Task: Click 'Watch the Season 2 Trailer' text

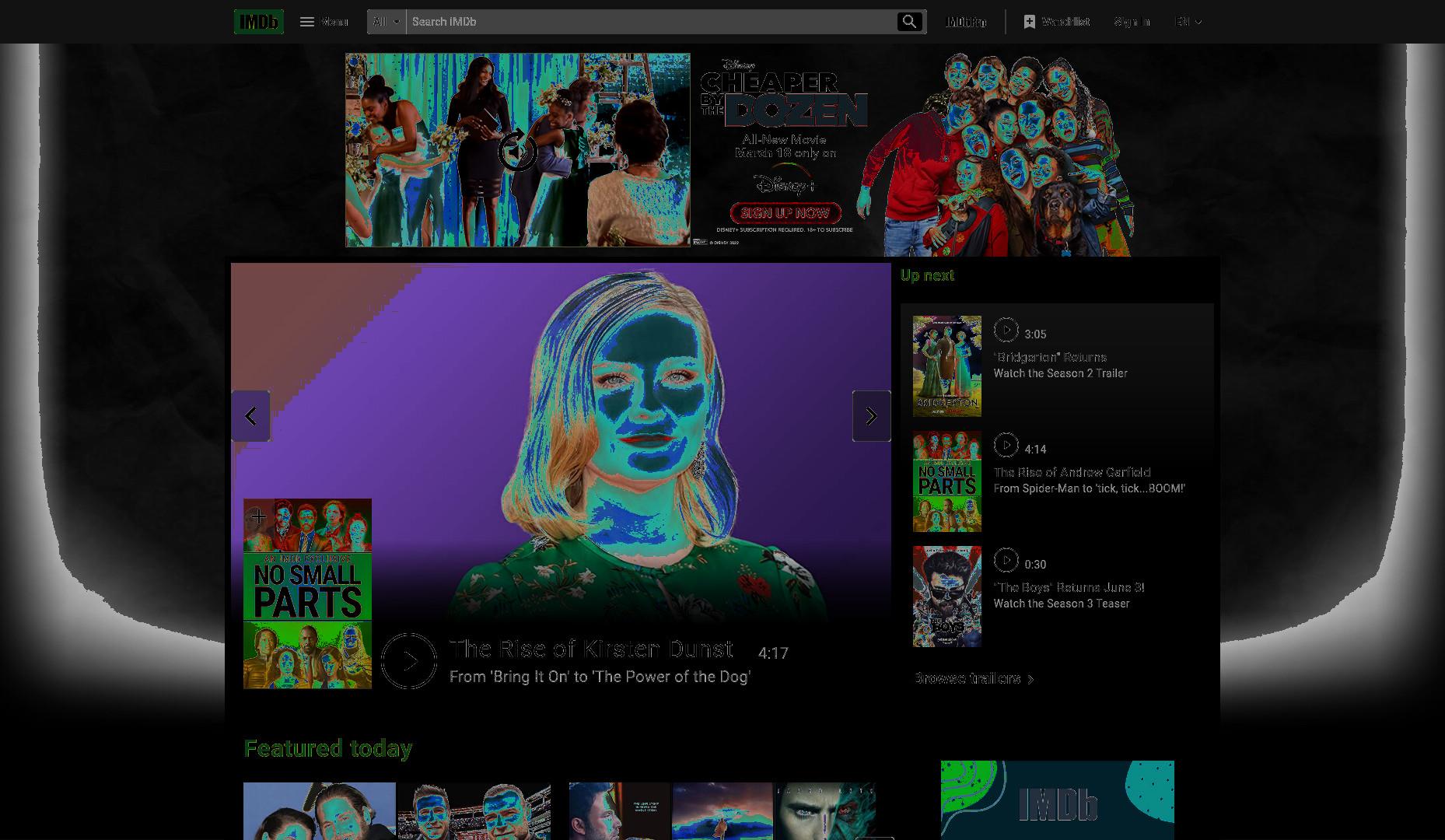Action: pos(1061,373)
